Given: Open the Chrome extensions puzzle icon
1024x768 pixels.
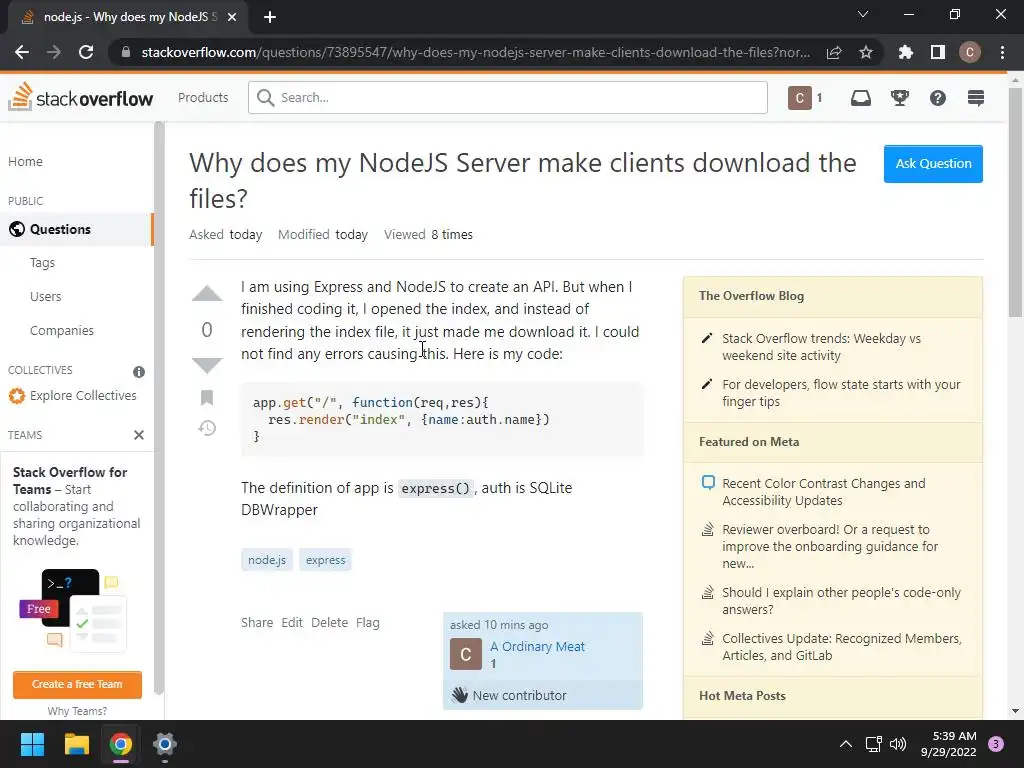Looking at the screenshot, I should 905,52.
